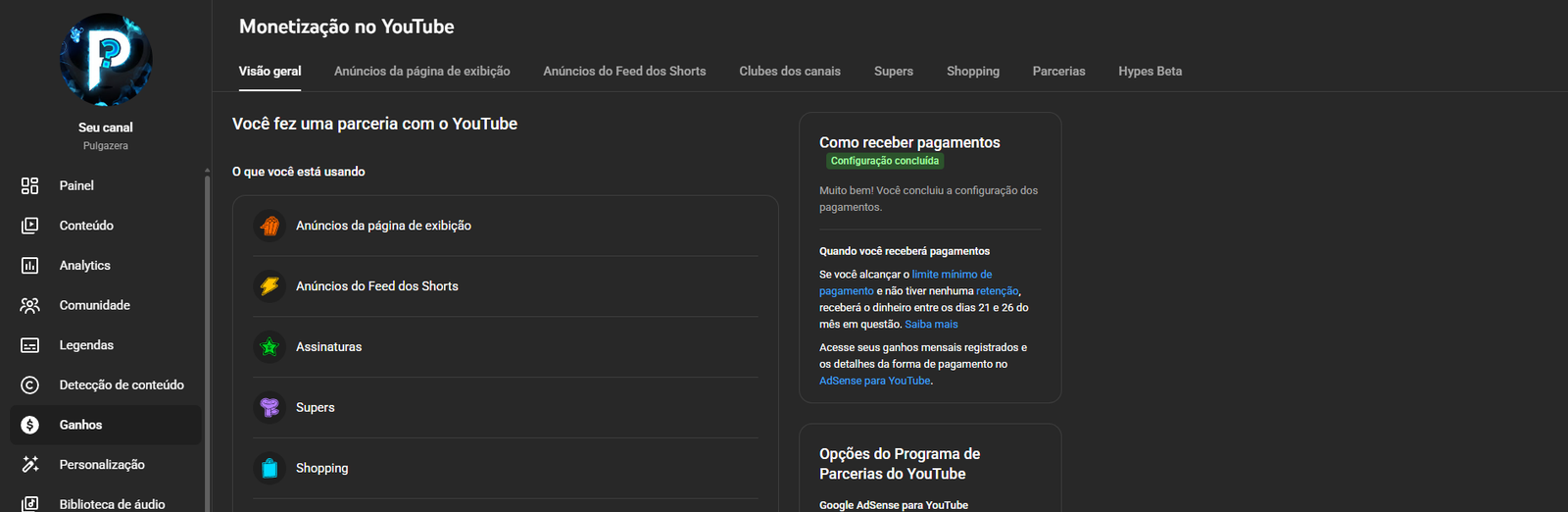Open the Legendas subtitles icon
Screen dimensions: 1568x512
30,345
